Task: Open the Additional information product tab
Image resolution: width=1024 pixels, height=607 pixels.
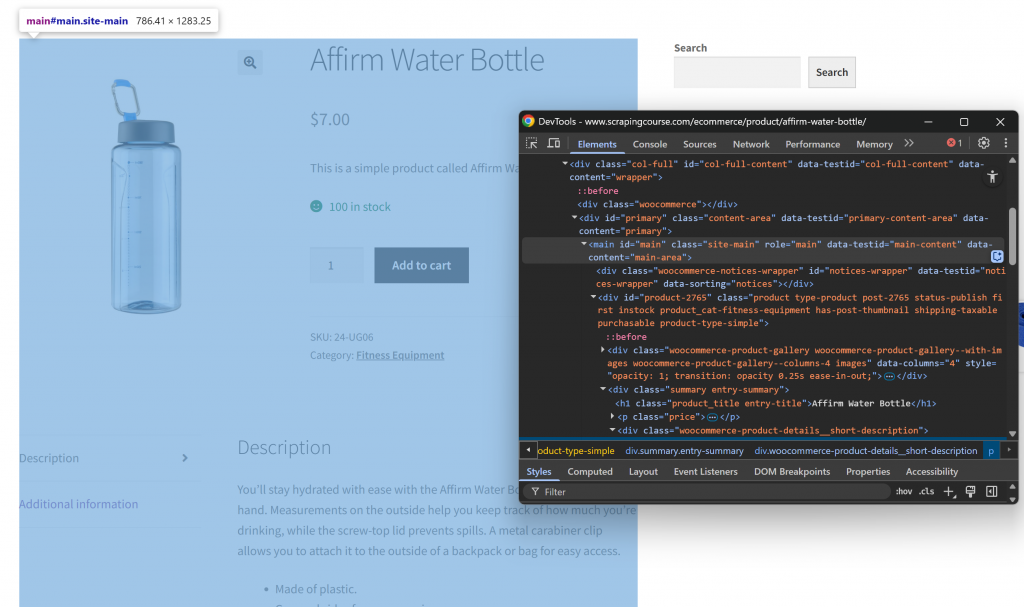Action: pos(78,504)
